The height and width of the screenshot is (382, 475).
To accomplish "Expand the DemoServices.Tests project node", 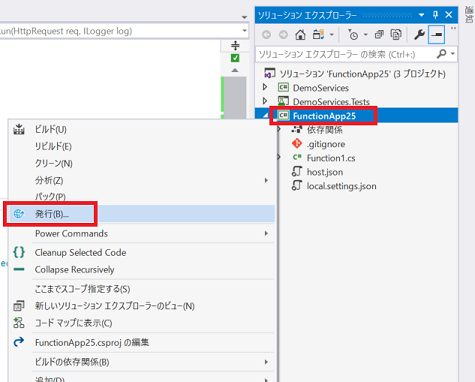I will click(x=265, y=101).
